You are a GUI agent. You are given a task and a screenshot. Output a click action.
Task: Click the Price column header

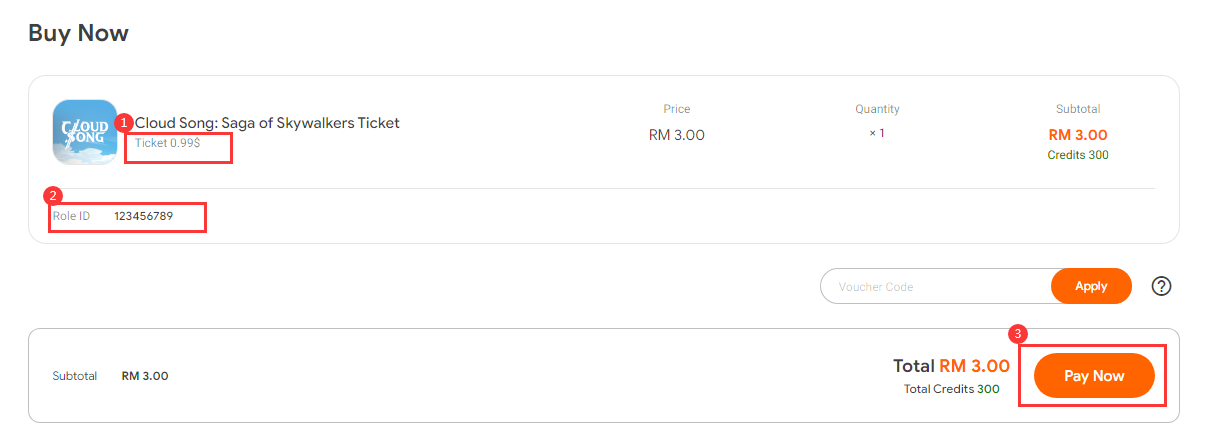[x=677, y=109]
